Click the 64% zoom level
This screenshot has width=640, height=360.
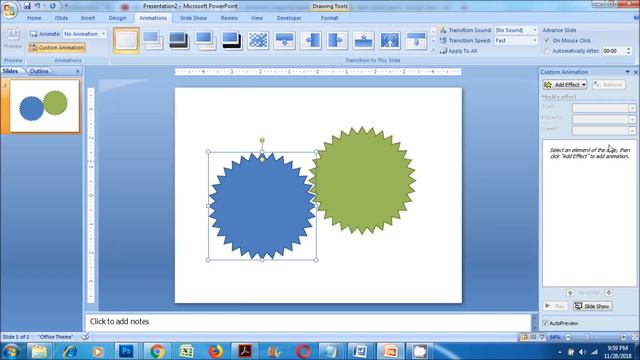coord(555,337)
